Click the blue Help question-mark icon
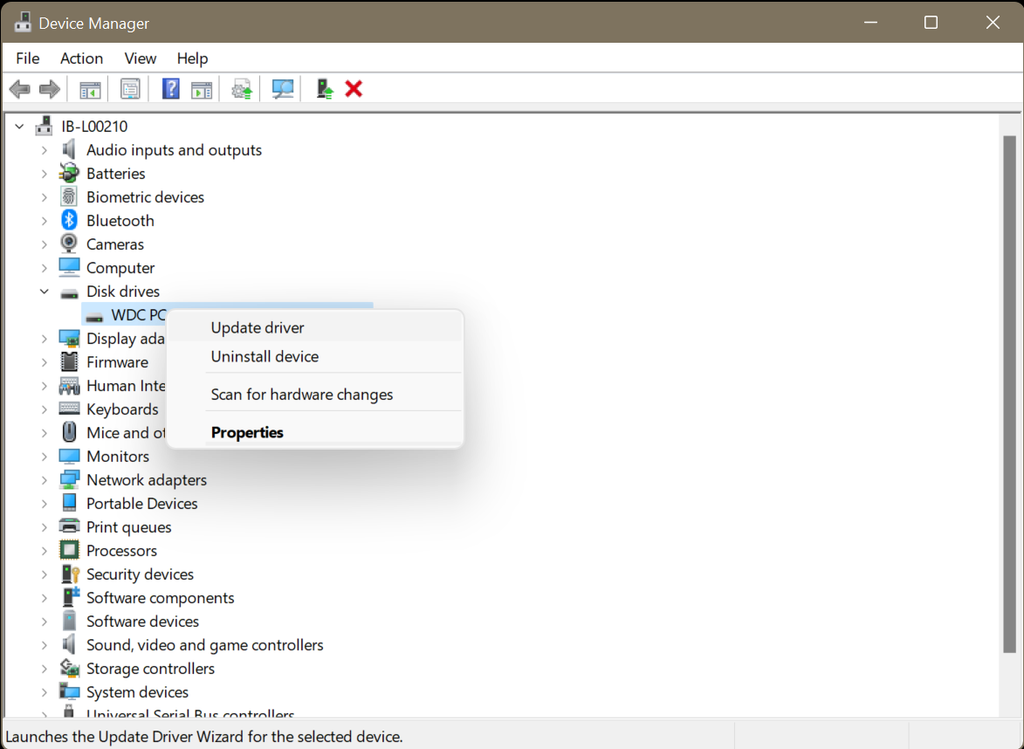The height and width of the screenshot is (749, 1024). coord(170,89)
